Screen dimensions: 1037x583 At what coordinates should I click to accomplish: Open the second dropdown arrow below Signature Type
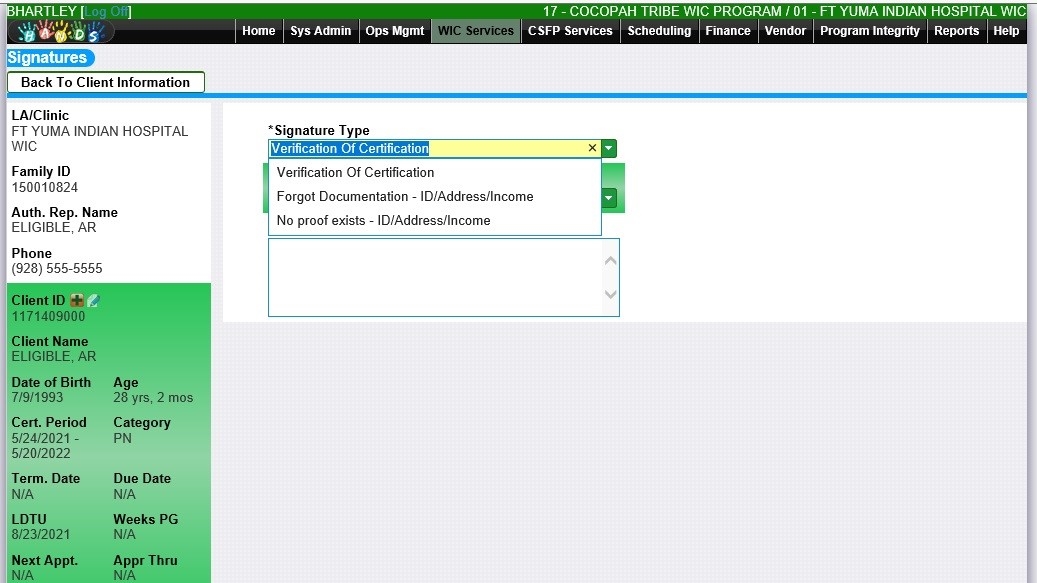pos(609,198)
